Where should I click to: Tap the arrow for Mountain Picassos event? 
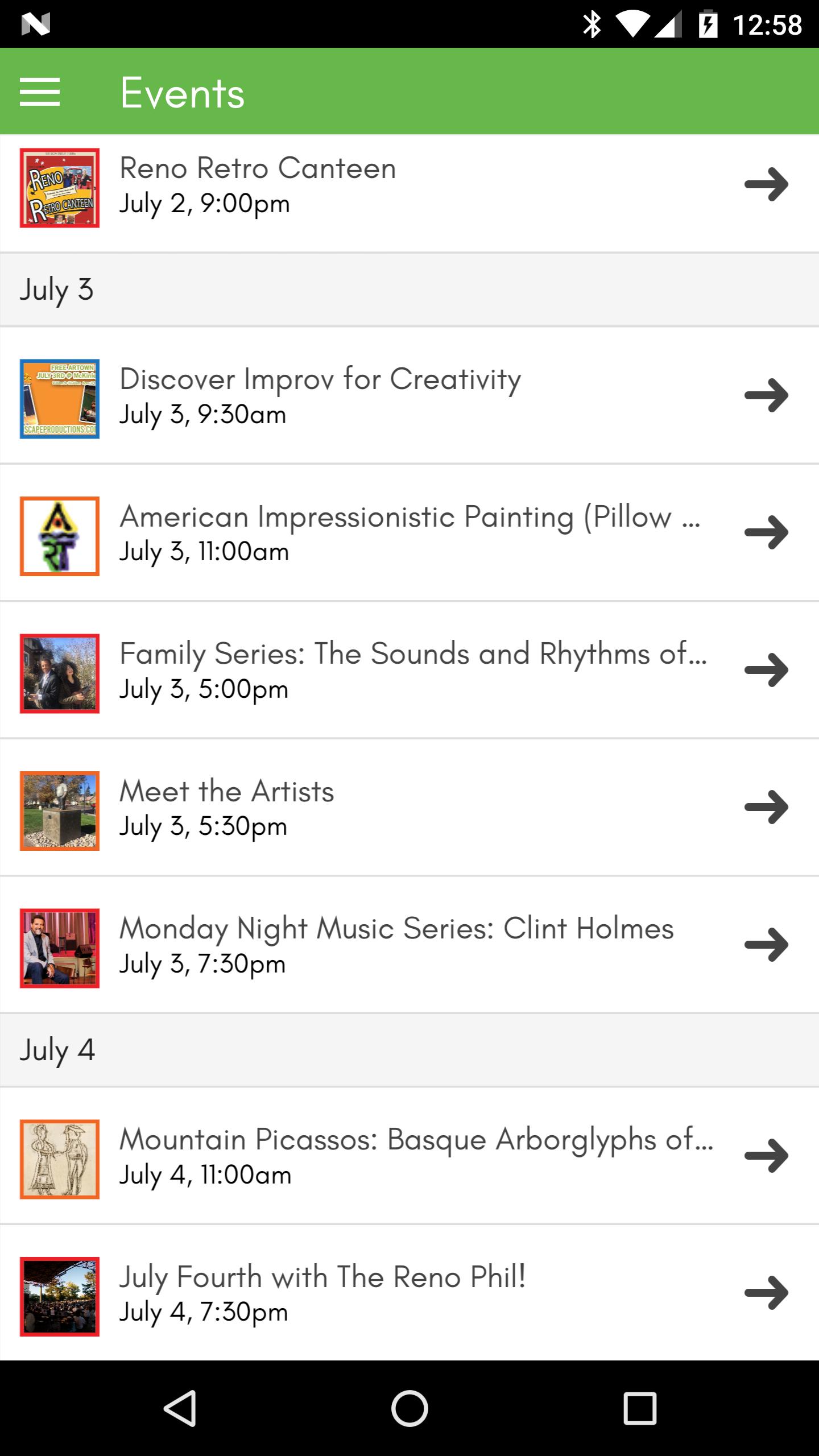[766, 1156]
